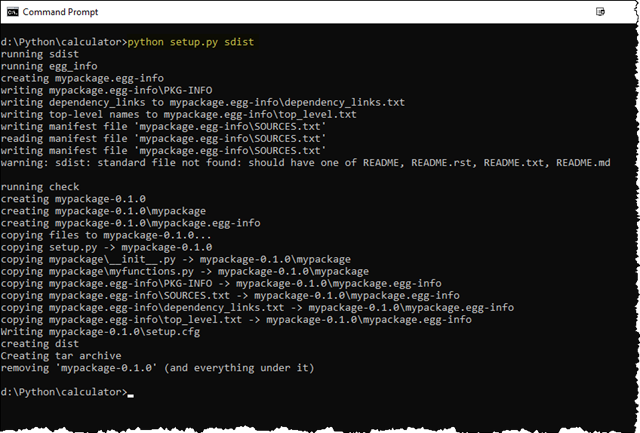The height and width of the screenshot is (433, 640).
Task: Click the line 'writing mypackage.egg-info\PKG-INFO'
Action: click(x=107, y=90)
